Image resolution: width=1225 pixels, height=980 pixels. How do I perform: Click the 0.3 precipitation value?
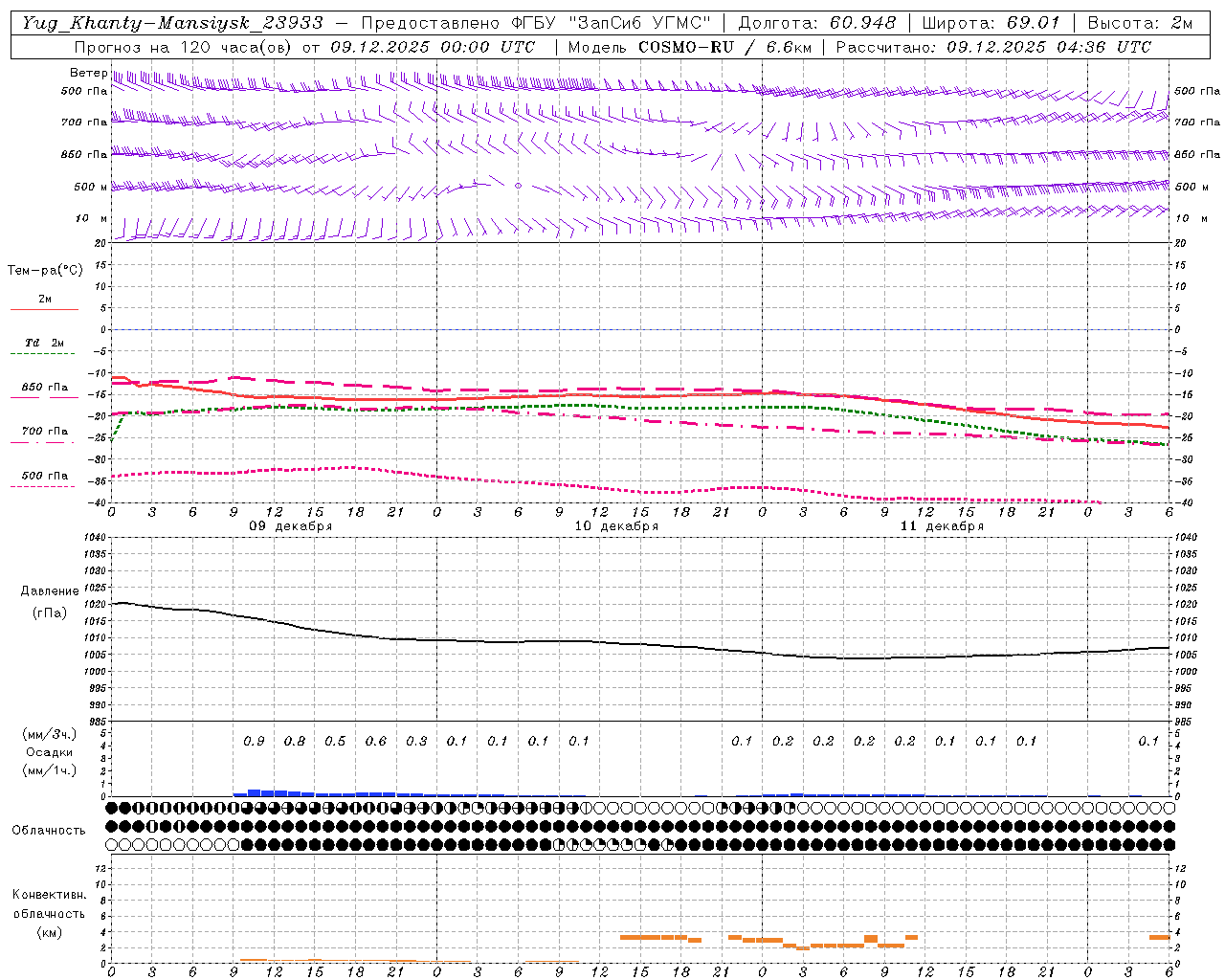[x=416, y=741]
